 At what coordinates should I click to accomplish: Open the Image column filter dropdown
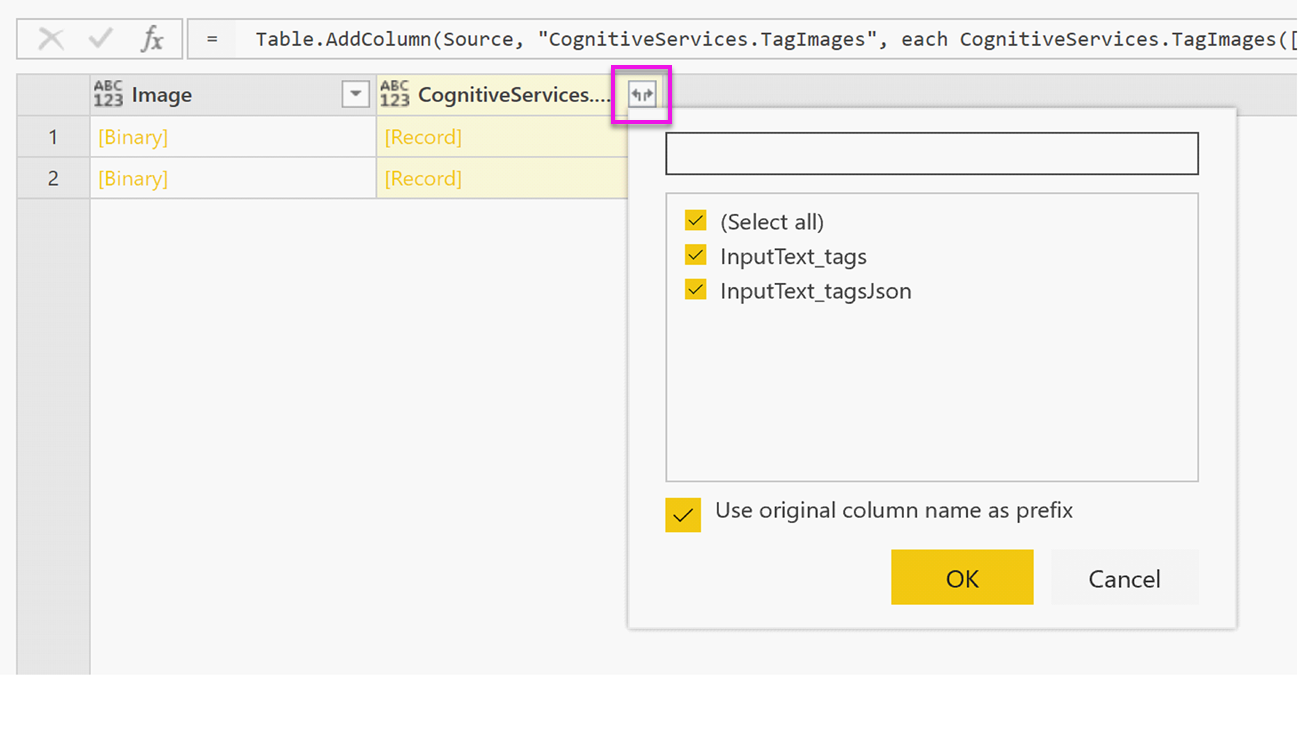pyautogui.click(x=355, y=94)
